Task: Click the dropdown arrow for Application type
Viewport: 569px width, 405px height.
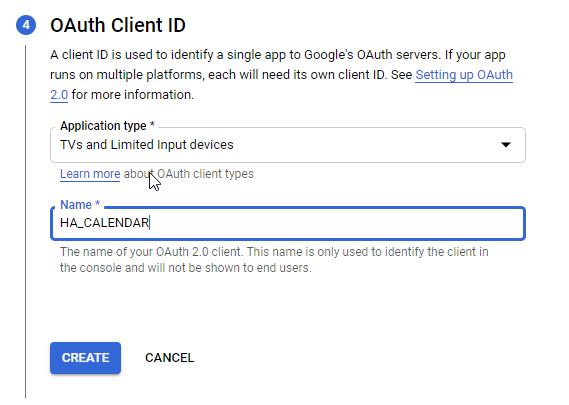Action: pyautogui.click(x=506, y=145)
